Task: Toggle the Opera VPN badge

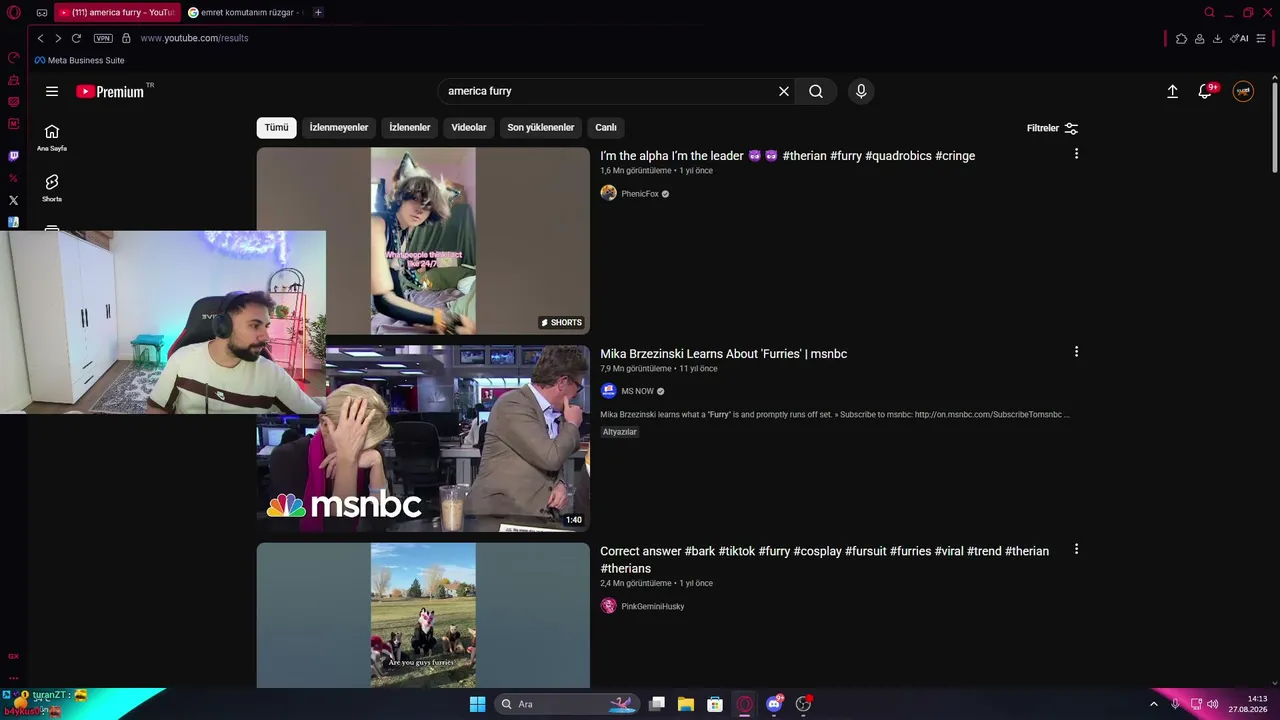Action: (x=103, y=38)
